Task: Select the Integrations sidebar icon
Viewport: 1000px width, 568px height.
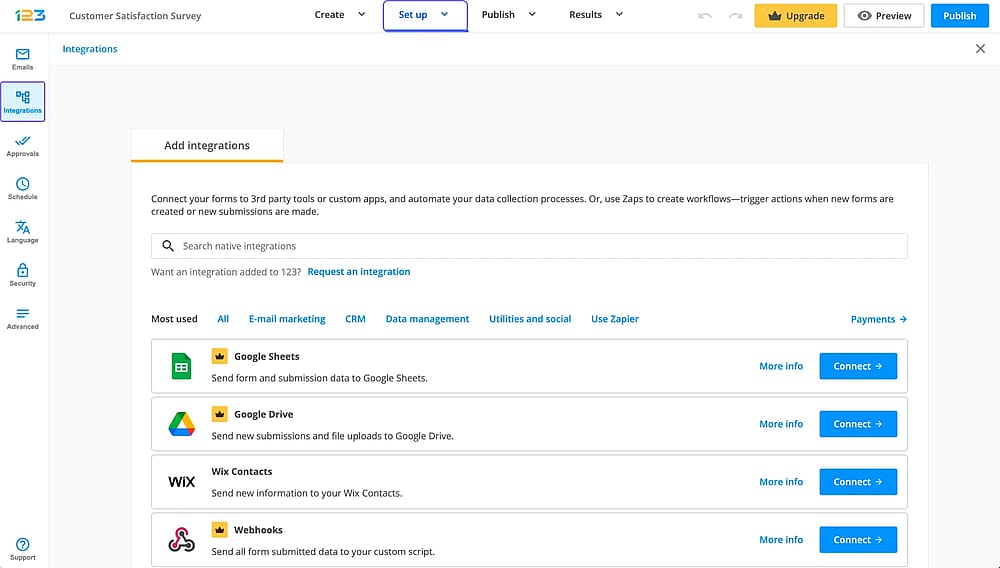Action: [22, 101]
